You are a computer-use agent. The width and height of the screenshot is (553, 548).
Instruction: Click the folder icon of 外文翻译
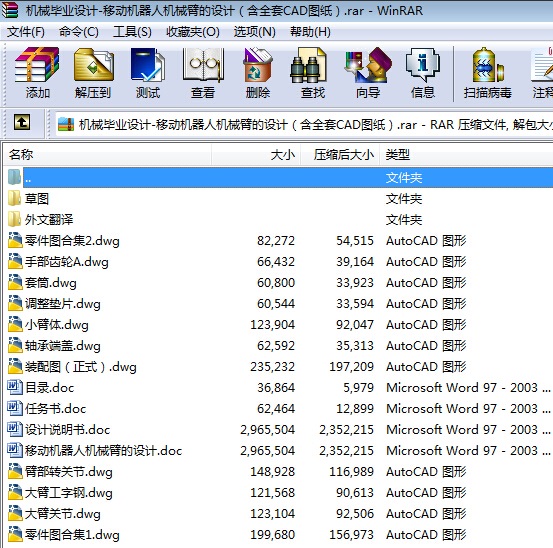(14, 219)
